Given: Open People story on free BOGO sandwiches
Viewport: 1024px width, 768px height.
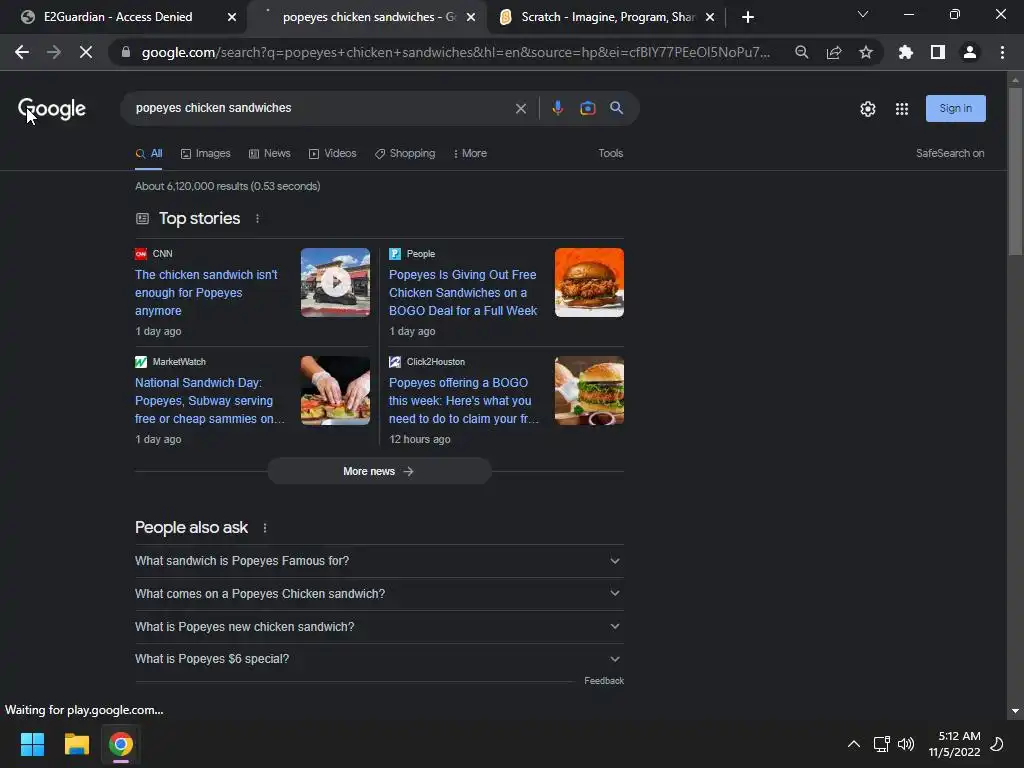Looking at the screenshot, I should pyautogui.click(x=463, y=293).
